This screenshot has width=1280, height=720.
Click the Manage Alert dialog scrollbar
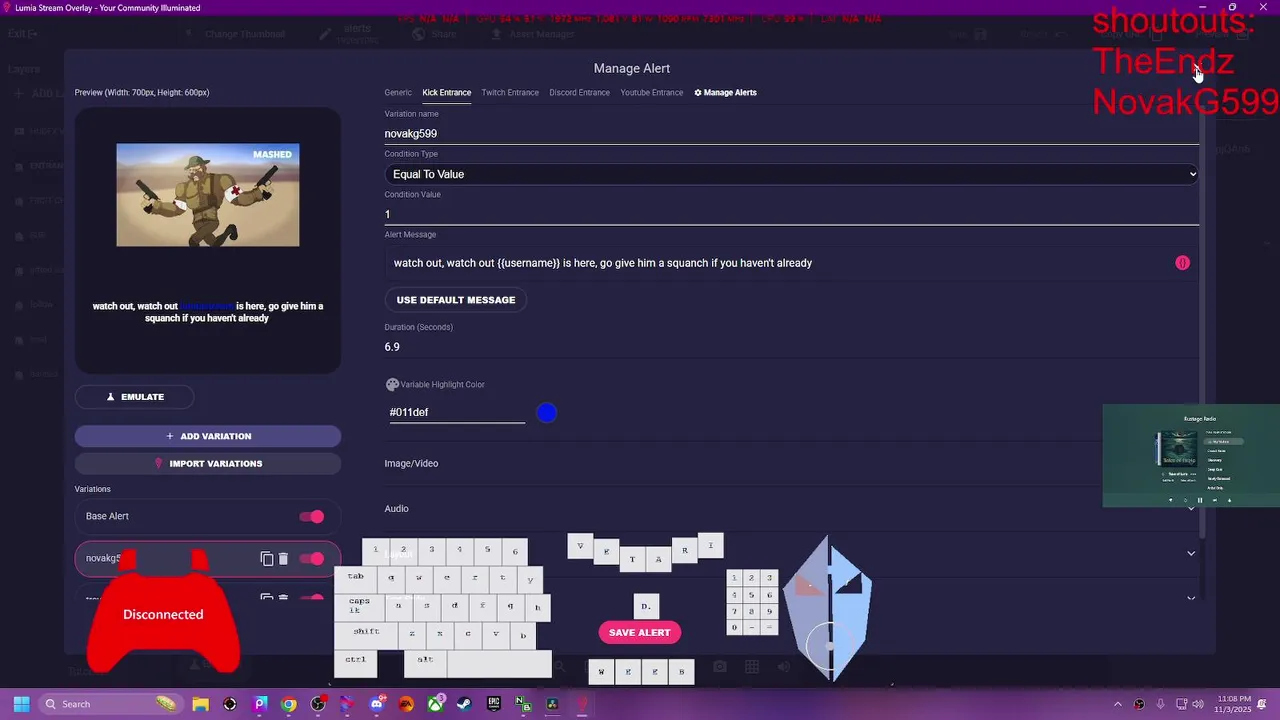coord(1202,325)
